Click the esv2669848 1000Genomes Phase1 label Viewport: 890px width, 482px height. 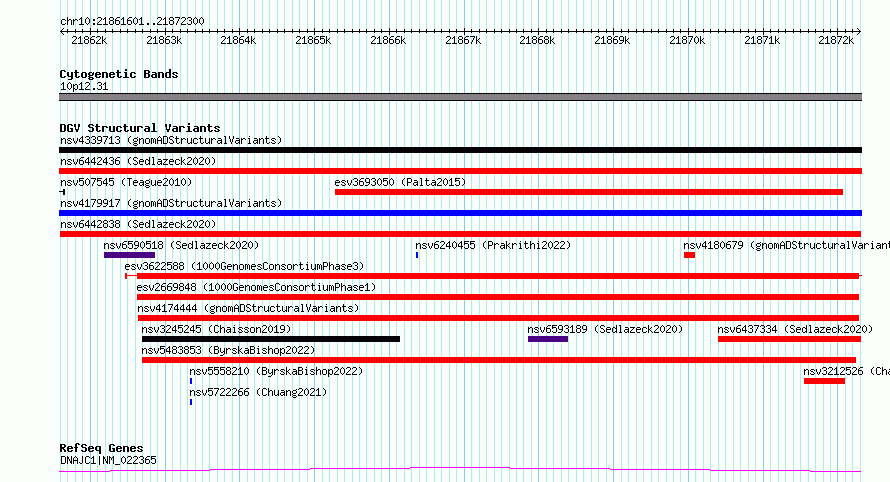click(x=256, y=287)
